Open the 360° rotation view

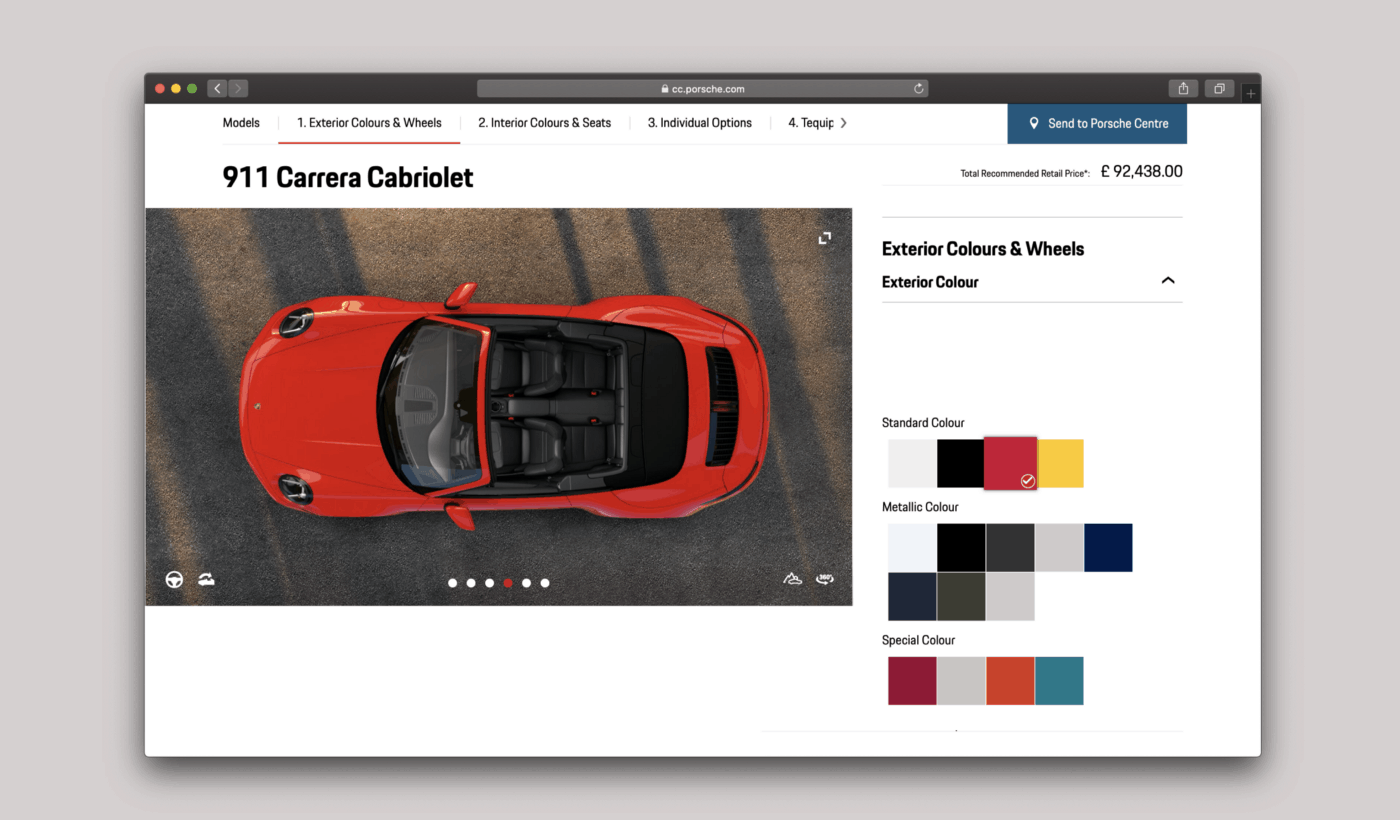coord(825,579)
